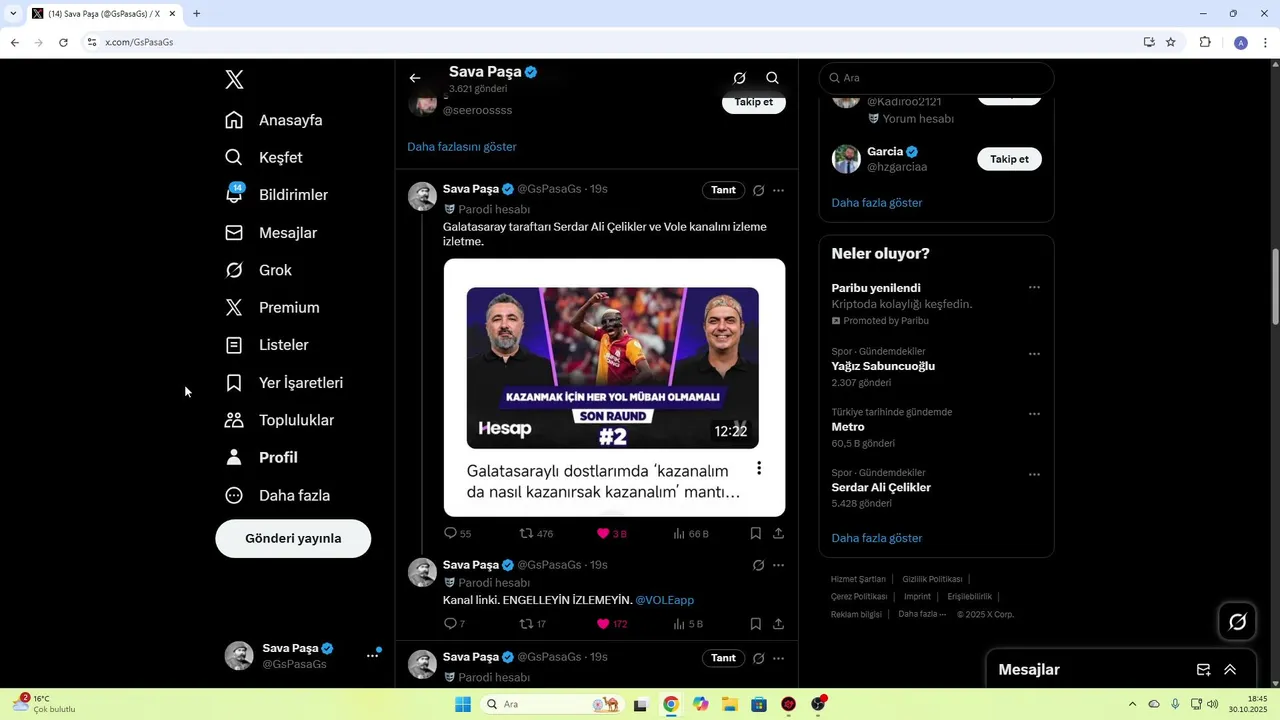Image resolution: width=1280 pixels, height=720 pixels.
Task: View analytics showing 5 B views
Action: pos(688,624)
